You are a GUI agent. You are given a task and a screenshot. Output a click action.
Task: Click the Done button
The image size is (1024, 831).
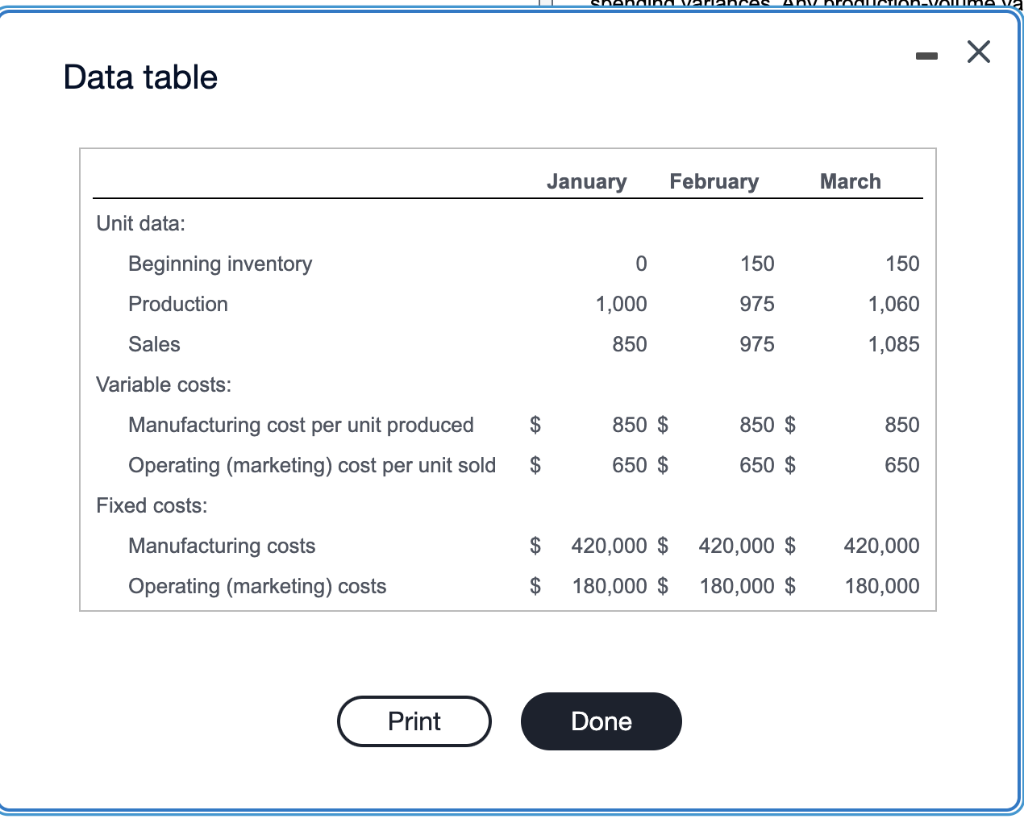(600, 721)
